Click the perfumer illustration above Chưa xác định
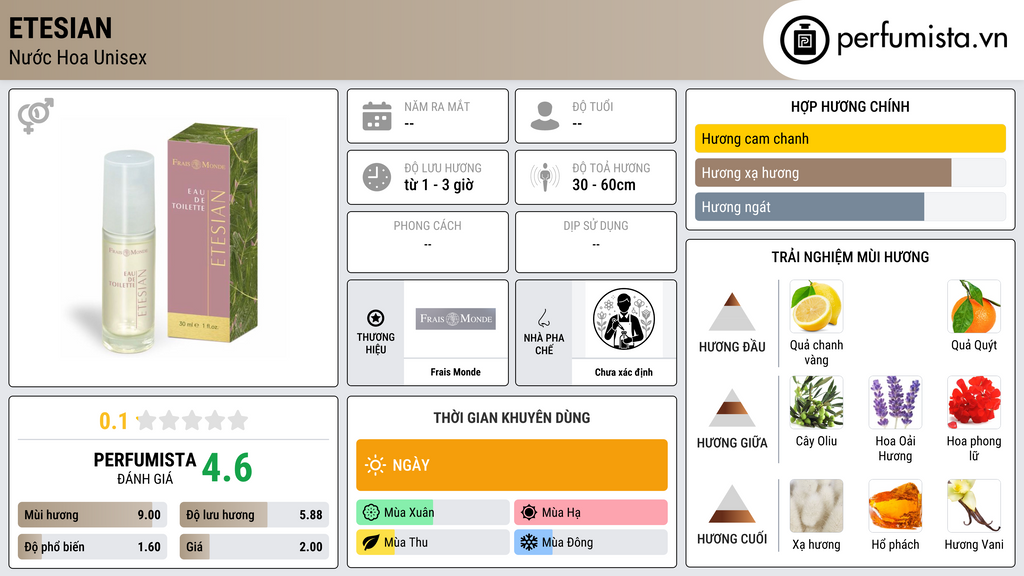The height and width of the screenshot is (576, 1024). (624, 319)
